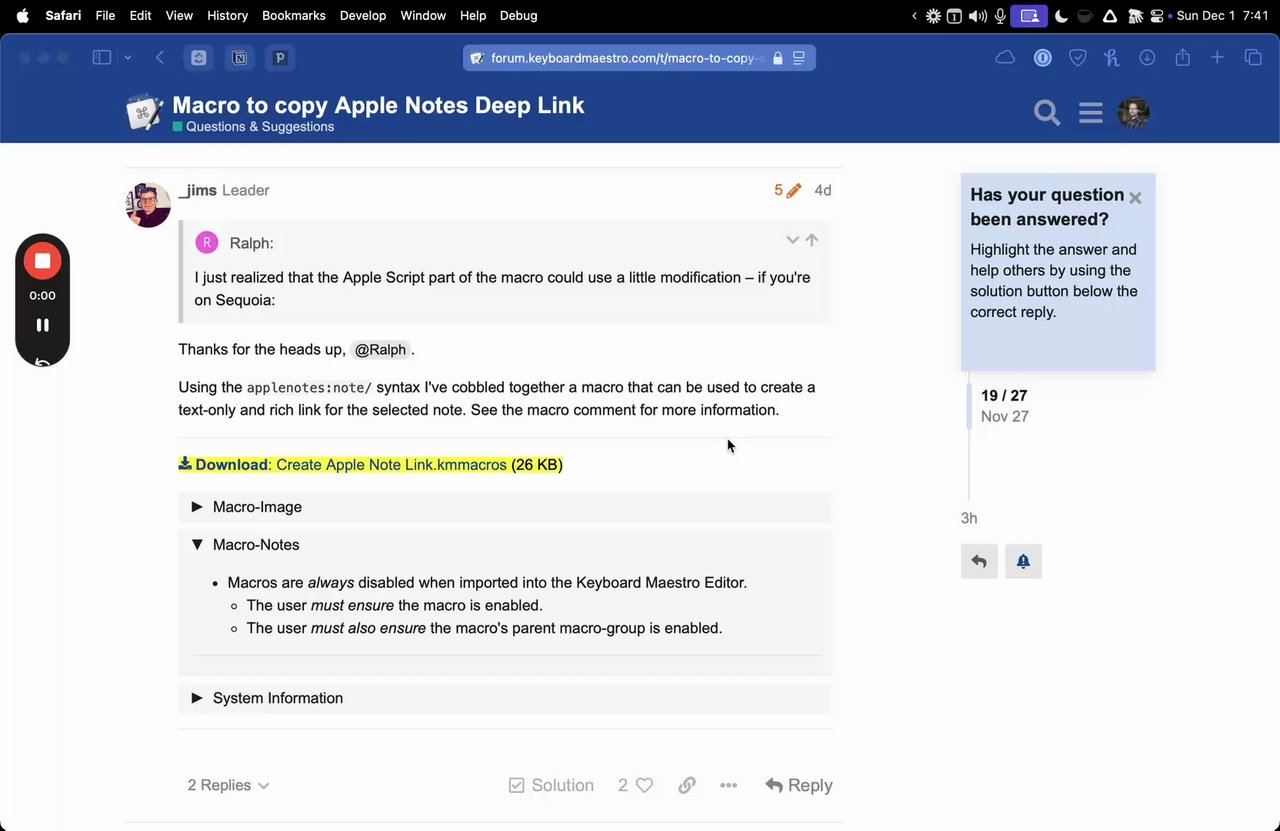
Task: Dismiss the 'Has your question been answered?' notice
Action: pyautogui.click(x=1135, y=198)
